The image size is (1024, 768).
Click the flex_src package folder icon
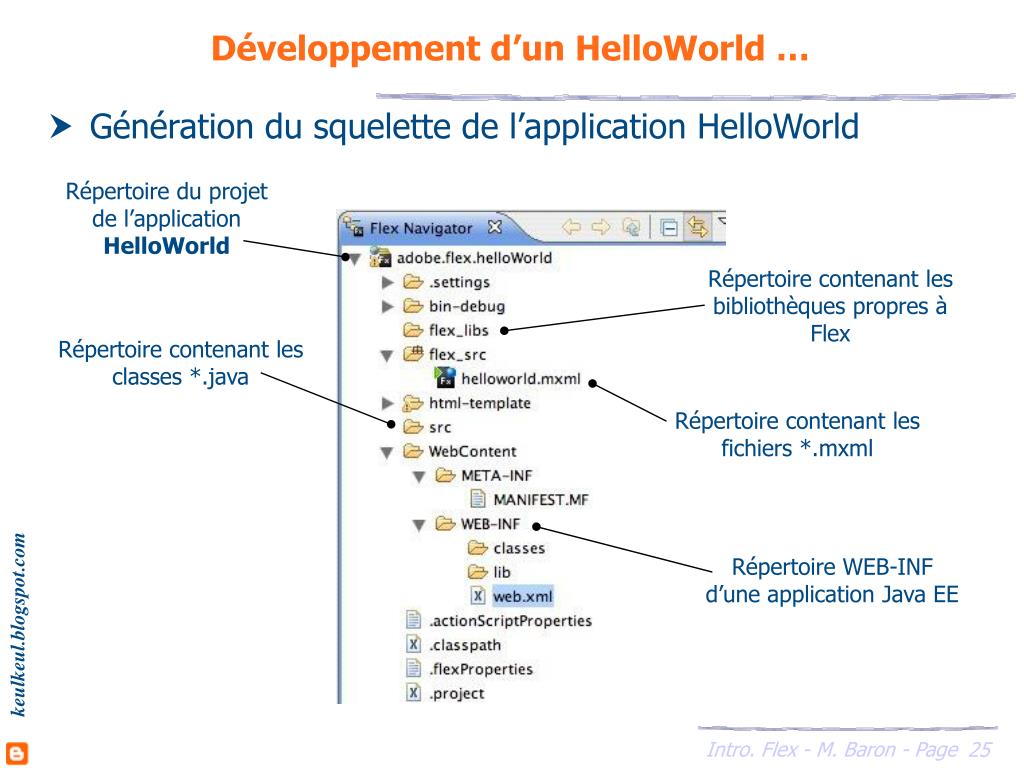(413, 354)
